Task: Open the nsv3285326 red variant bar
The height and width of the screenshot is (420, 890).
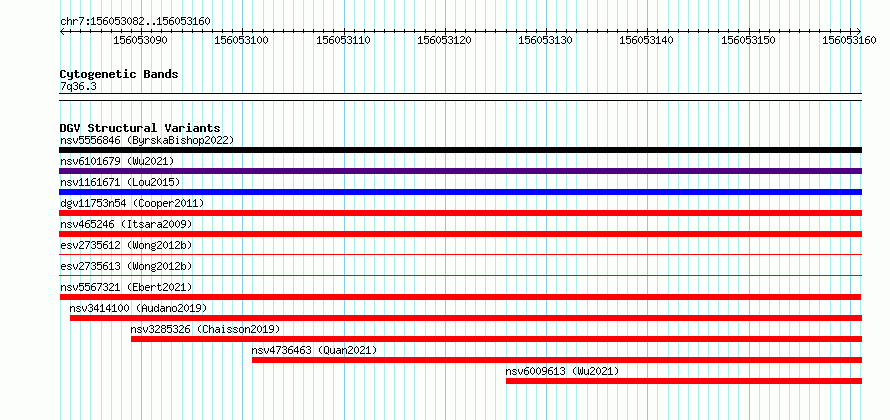Action: pyautogui.click(x=497, y=339)
